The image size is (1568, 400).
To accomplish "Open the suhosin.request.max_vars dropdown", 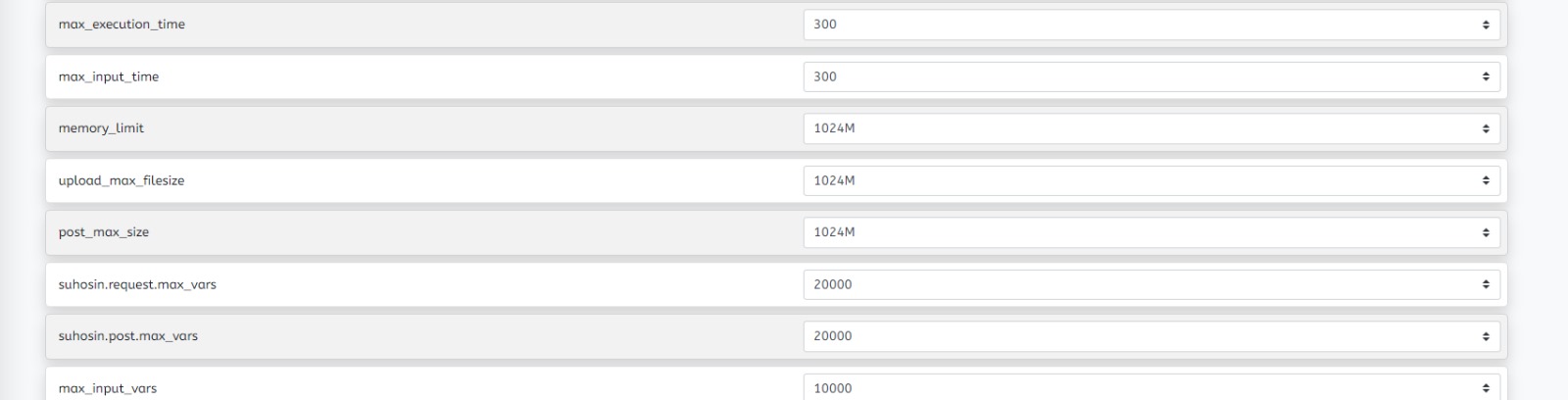I will 1151,284.
